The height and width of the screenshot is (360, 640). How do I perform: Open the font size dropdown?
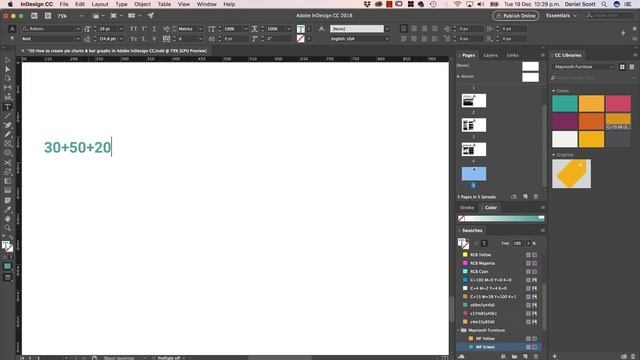(x=121, y=29)
